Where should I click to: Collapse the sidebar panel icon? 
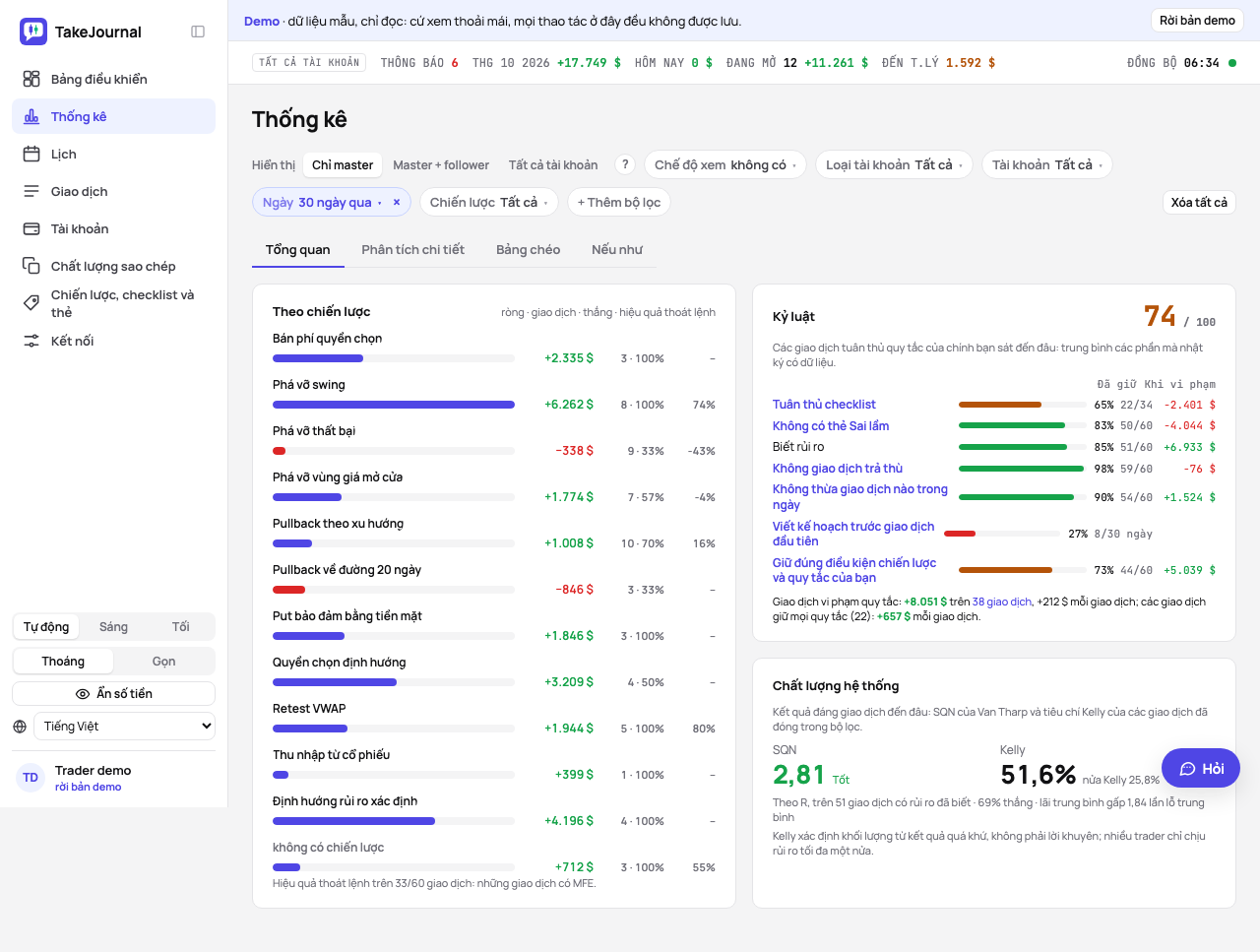198,32
